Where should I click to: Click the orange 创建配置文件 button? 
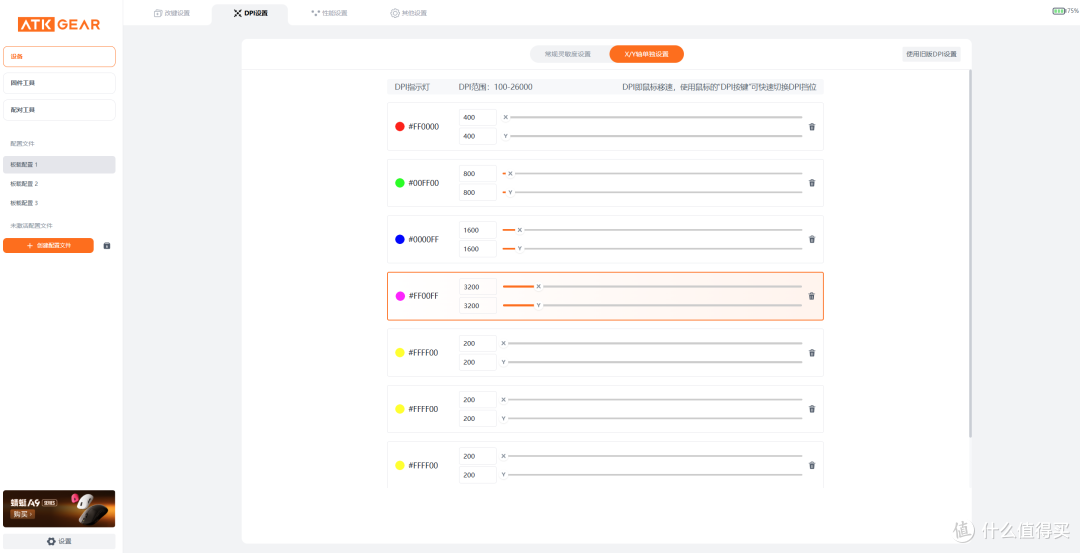tap(48, 246)
